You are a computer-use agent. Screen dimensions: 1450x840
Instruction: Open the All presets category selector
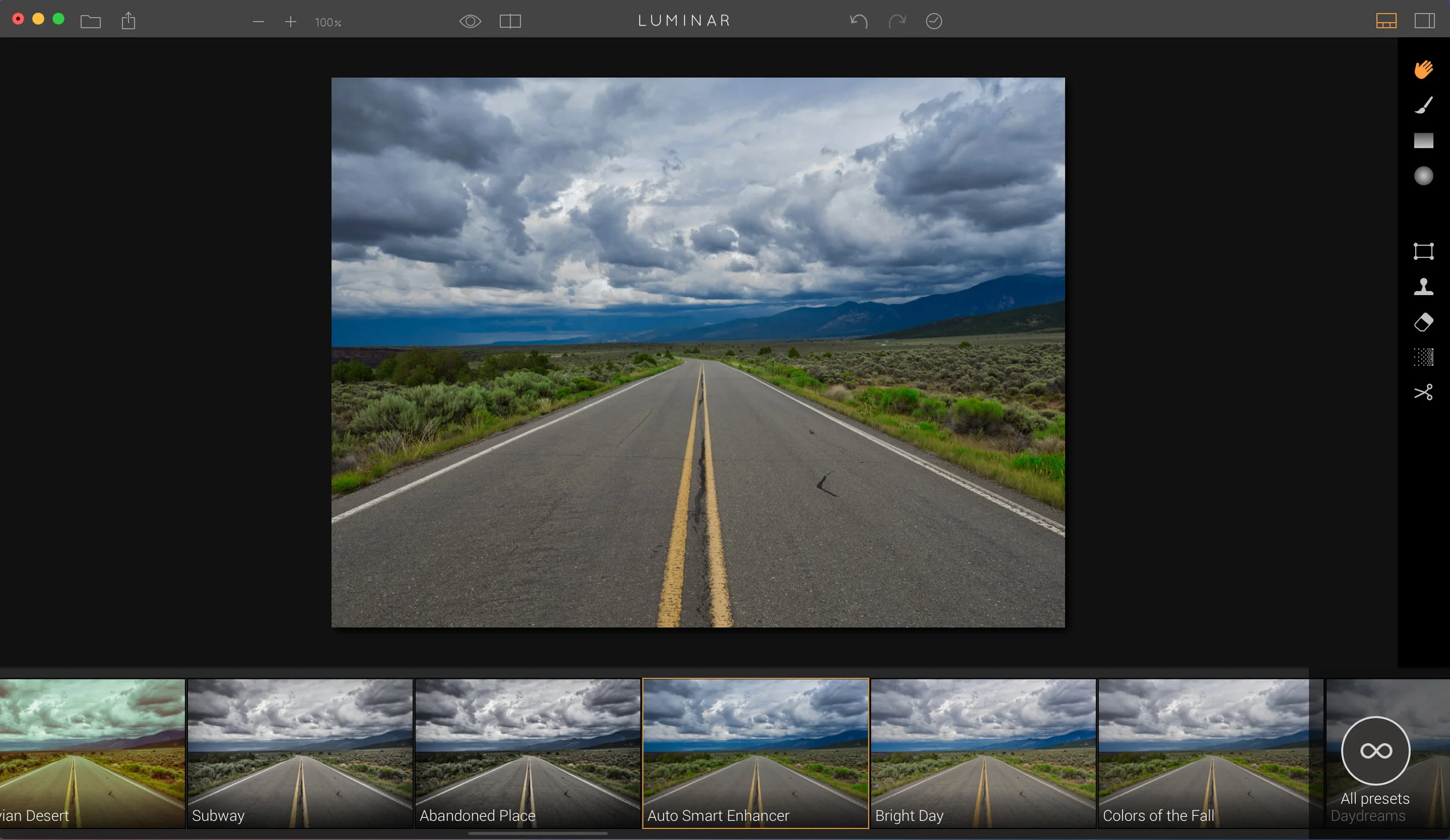tap(1375, 751)
